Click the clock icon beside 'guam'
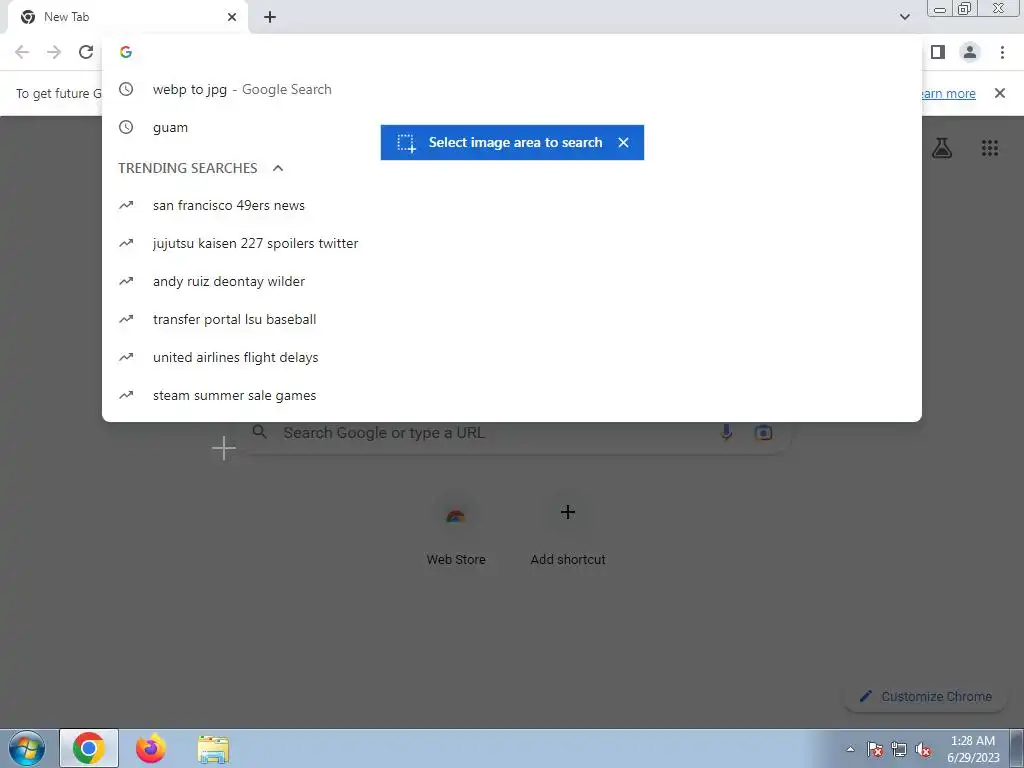 pyautogui.click(x=126, y=127)
